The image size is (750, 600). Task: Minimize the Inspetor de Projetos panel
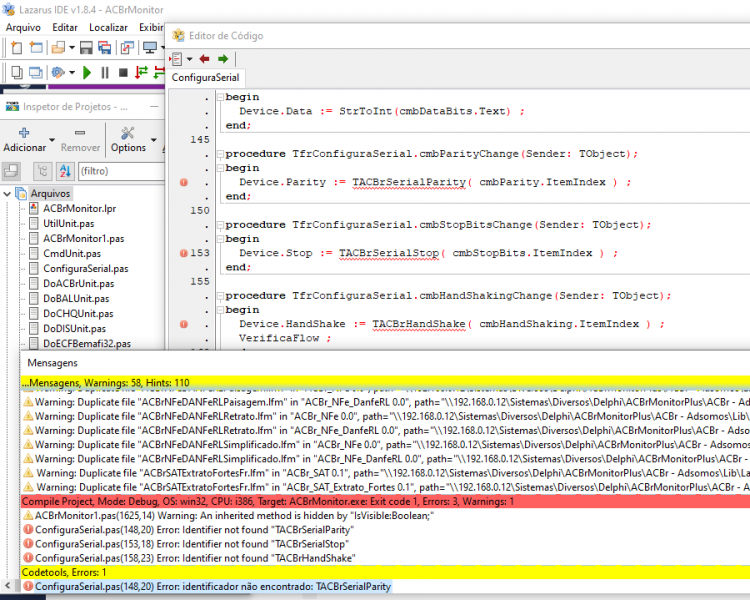[x=154, y=107]
